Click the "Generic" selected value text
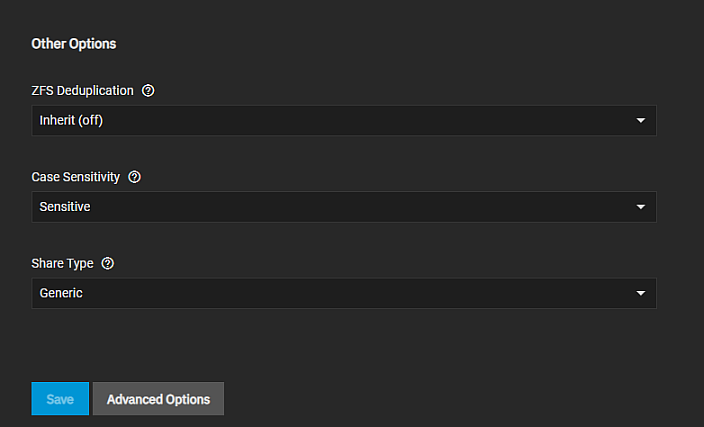The image size is (704, 427). [61, 293]
